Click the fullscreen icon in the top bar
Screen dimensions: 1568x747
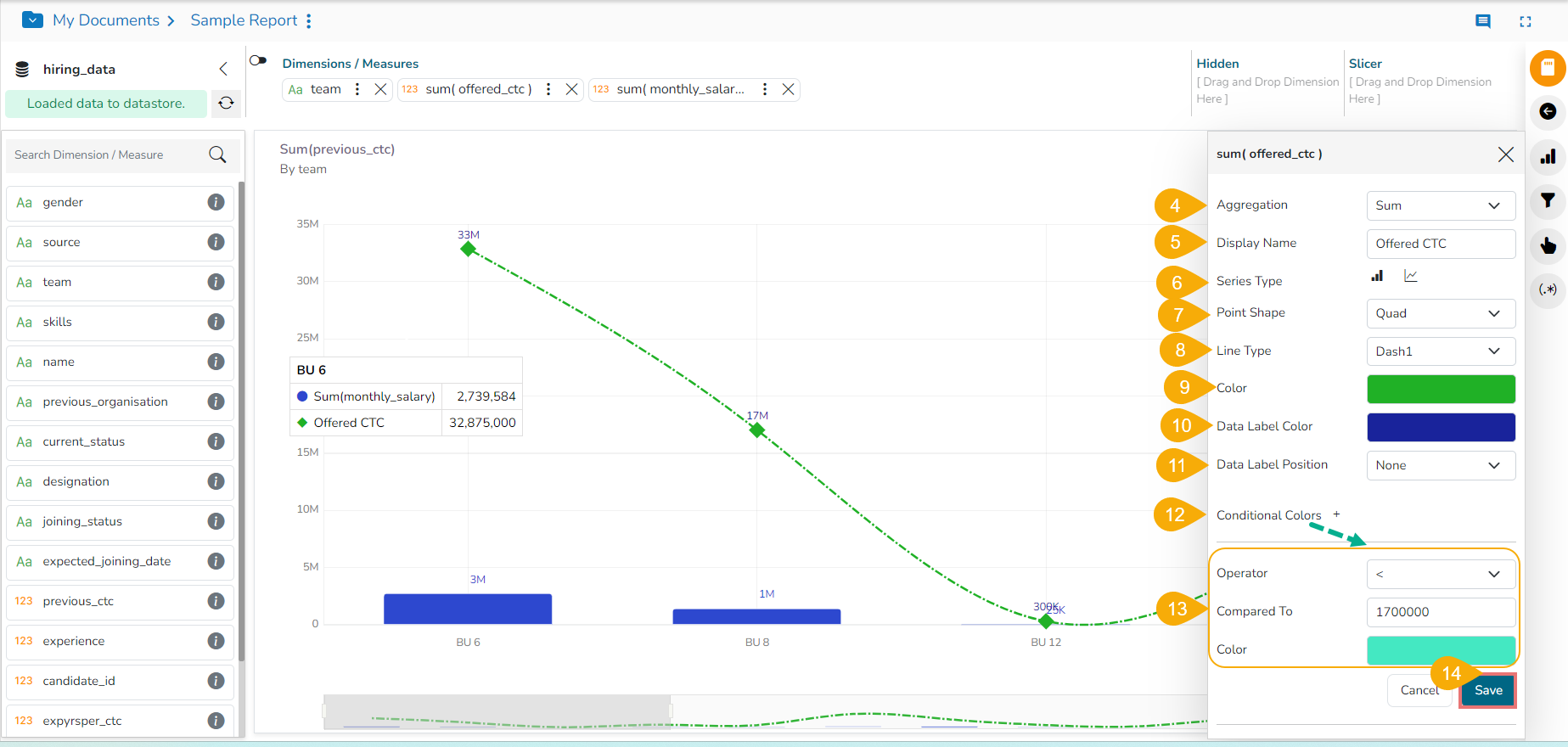[x=1525, y=21]
